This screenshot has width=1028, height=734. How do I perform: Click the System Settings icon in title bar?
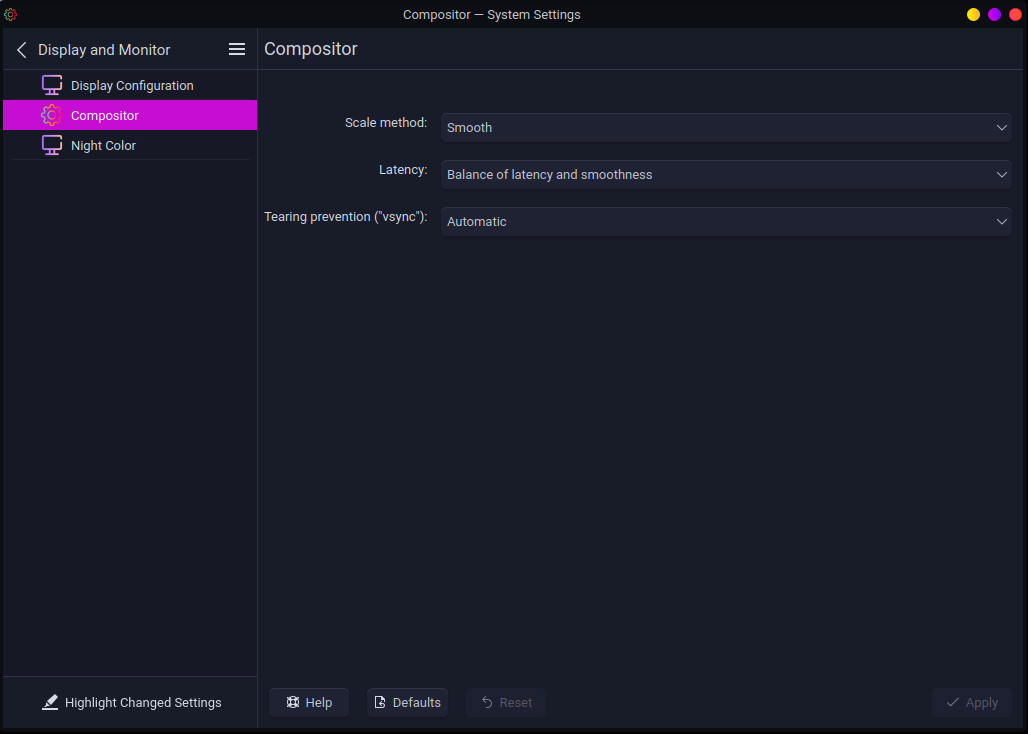coord(11,14)
